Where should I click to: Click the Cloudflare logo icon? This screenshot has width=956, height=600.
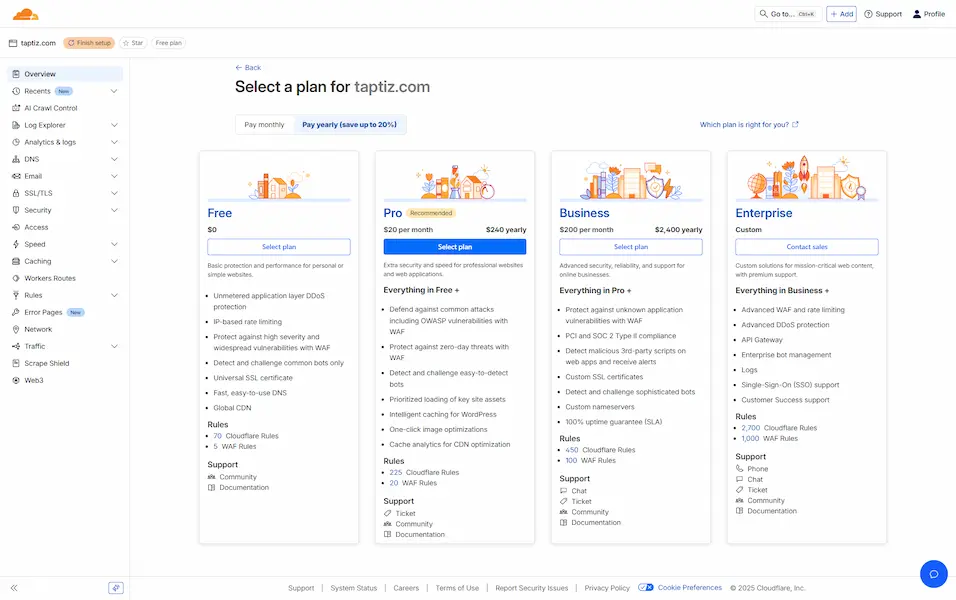click(x=26, y=14)
